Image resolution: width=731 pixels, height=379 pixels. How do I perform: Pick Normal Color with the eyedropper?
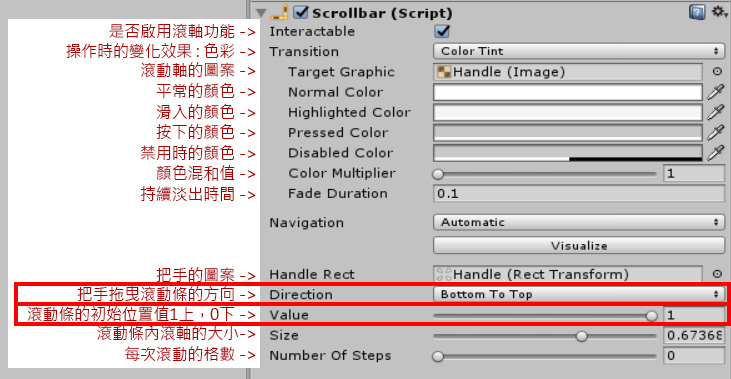(716, 92)
